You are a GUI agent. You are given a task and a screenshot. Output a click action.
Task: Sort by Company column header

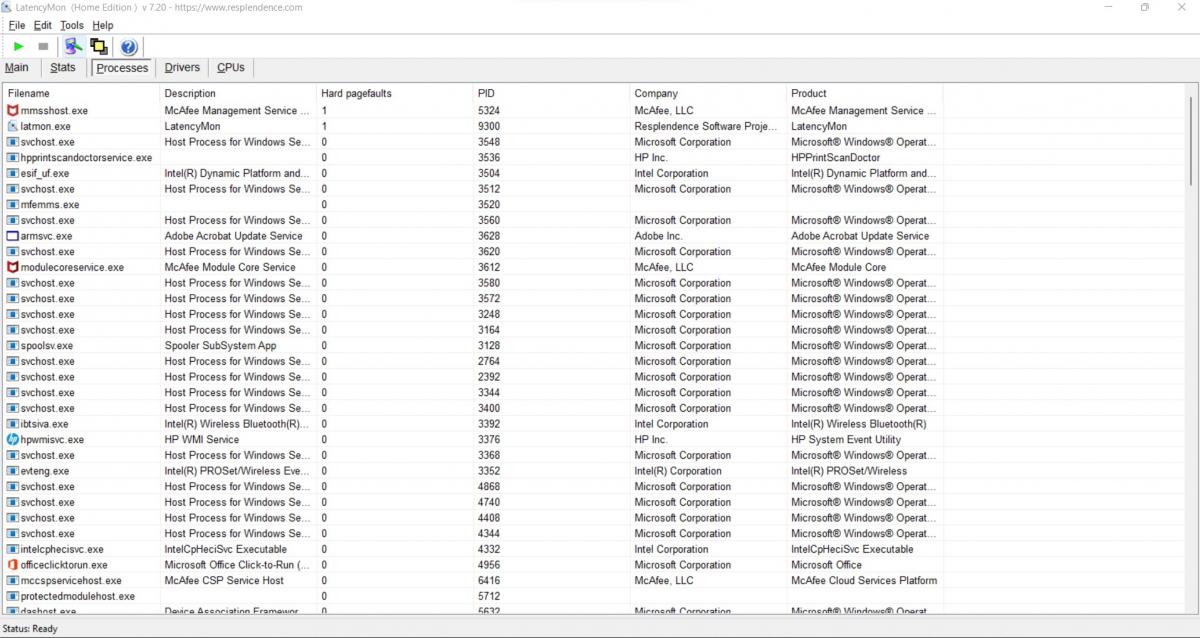[x=709, y=93]
